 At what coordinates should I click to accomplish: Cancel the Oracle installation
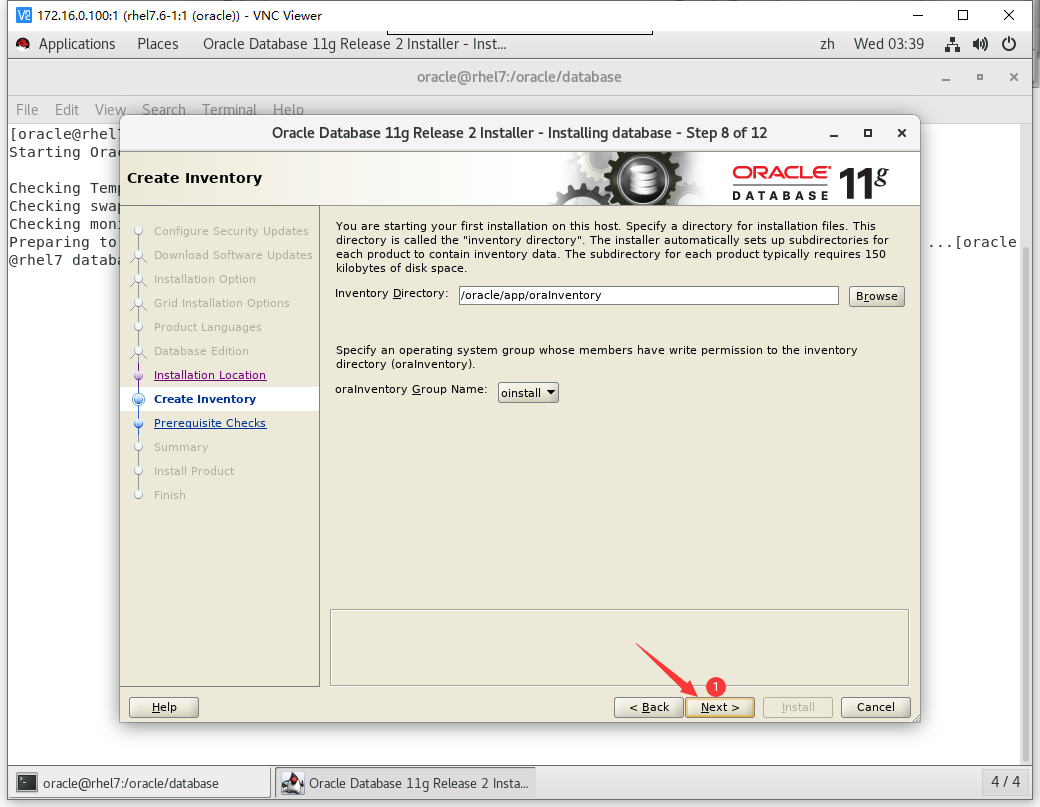pyautogui.click(x=876, y=708)
